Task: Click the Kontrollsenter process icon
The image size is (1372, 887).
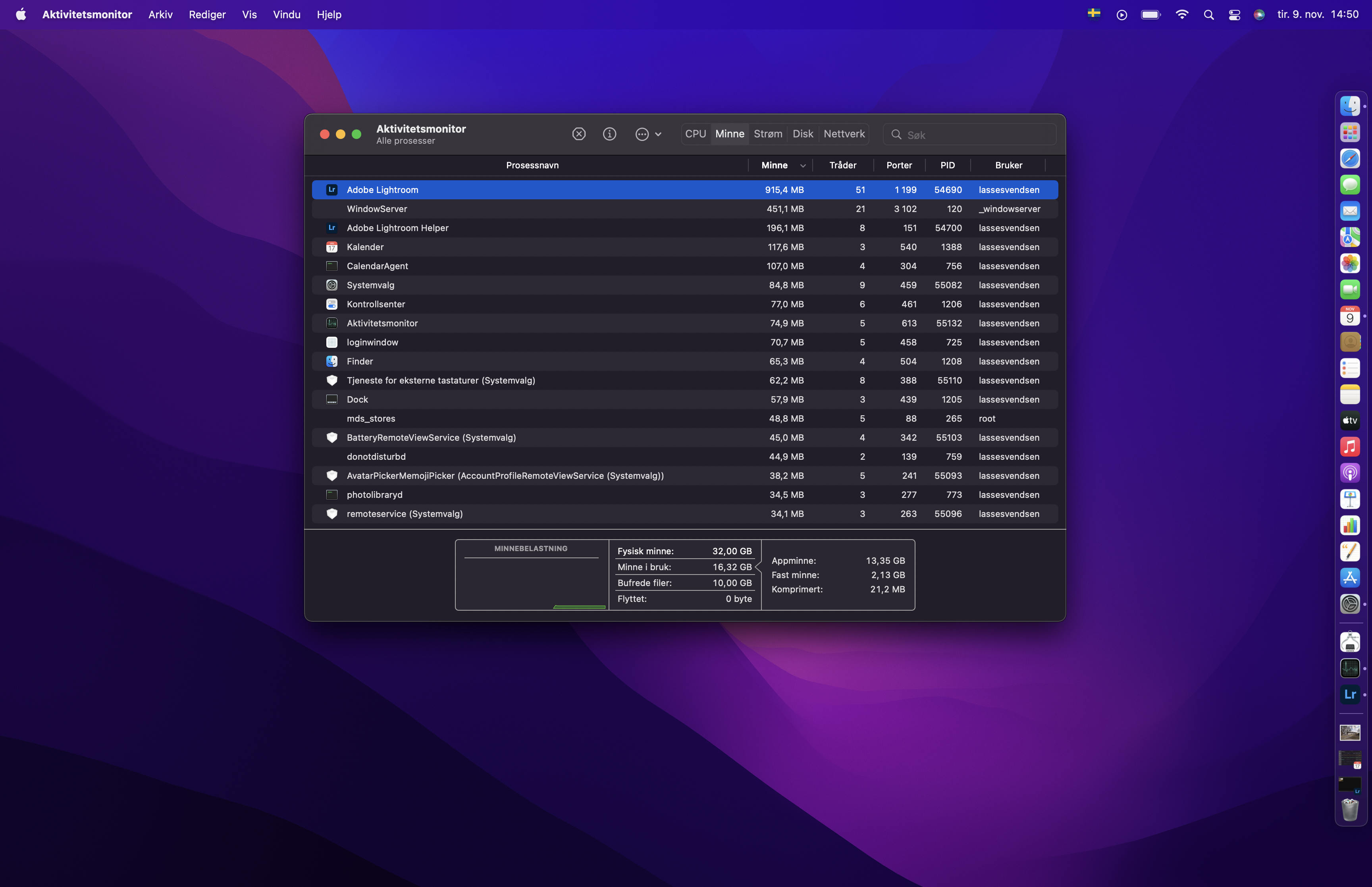Action: [331, 303]
